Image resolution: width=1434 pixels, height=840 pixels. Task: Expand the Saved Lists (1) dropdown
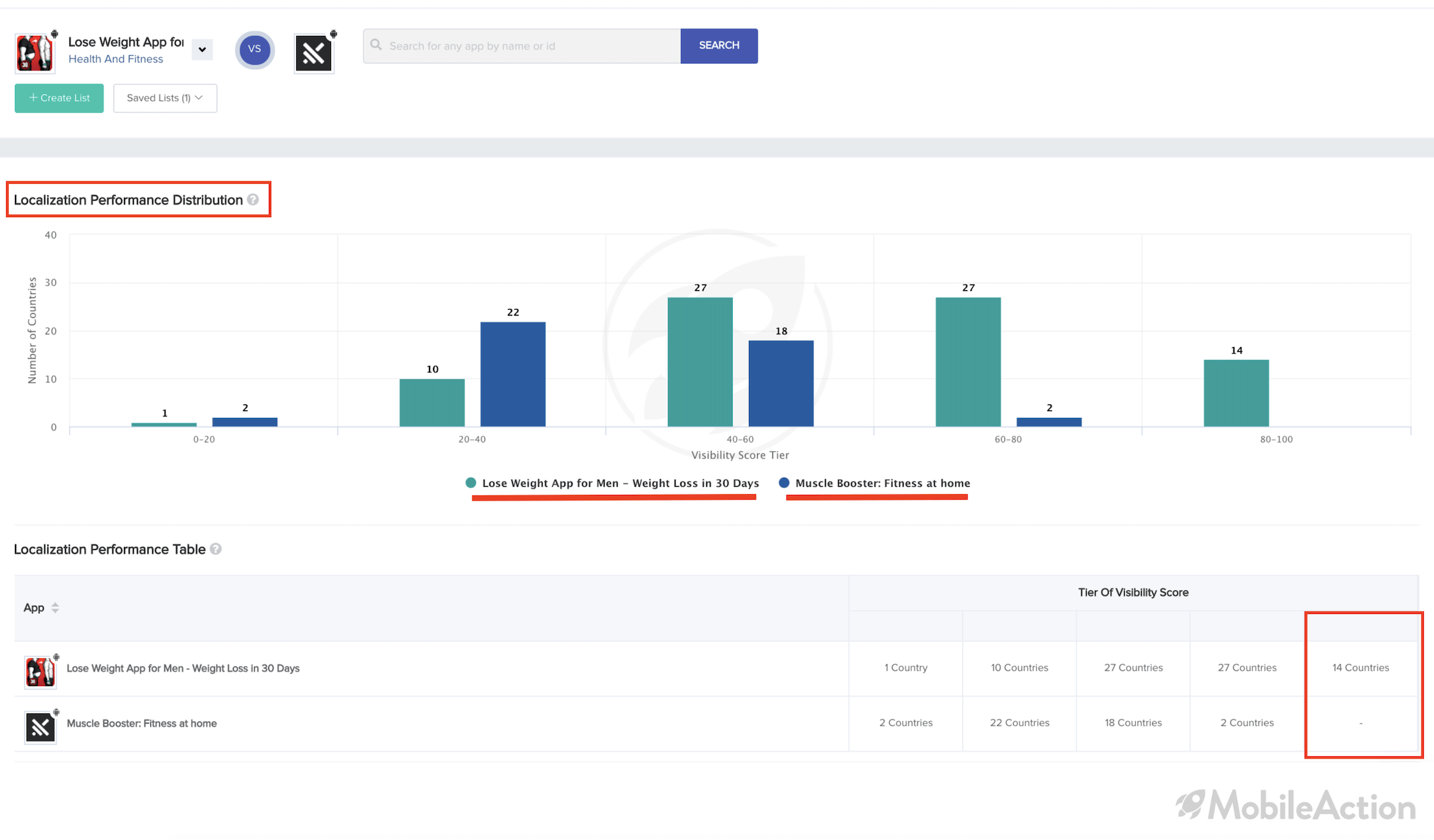[x=165, y=98]
